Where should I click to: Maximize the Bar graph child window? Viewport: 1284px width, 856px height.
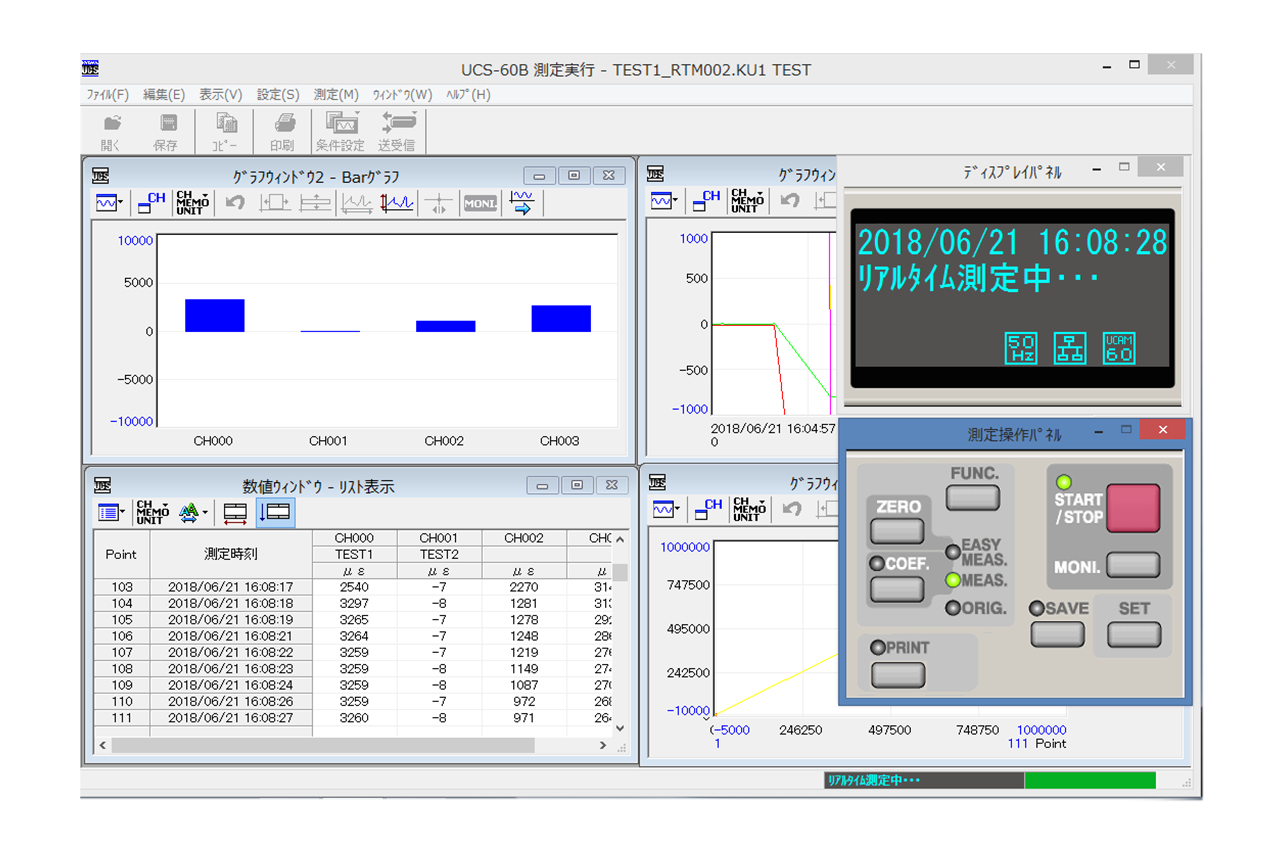(574, 176)
